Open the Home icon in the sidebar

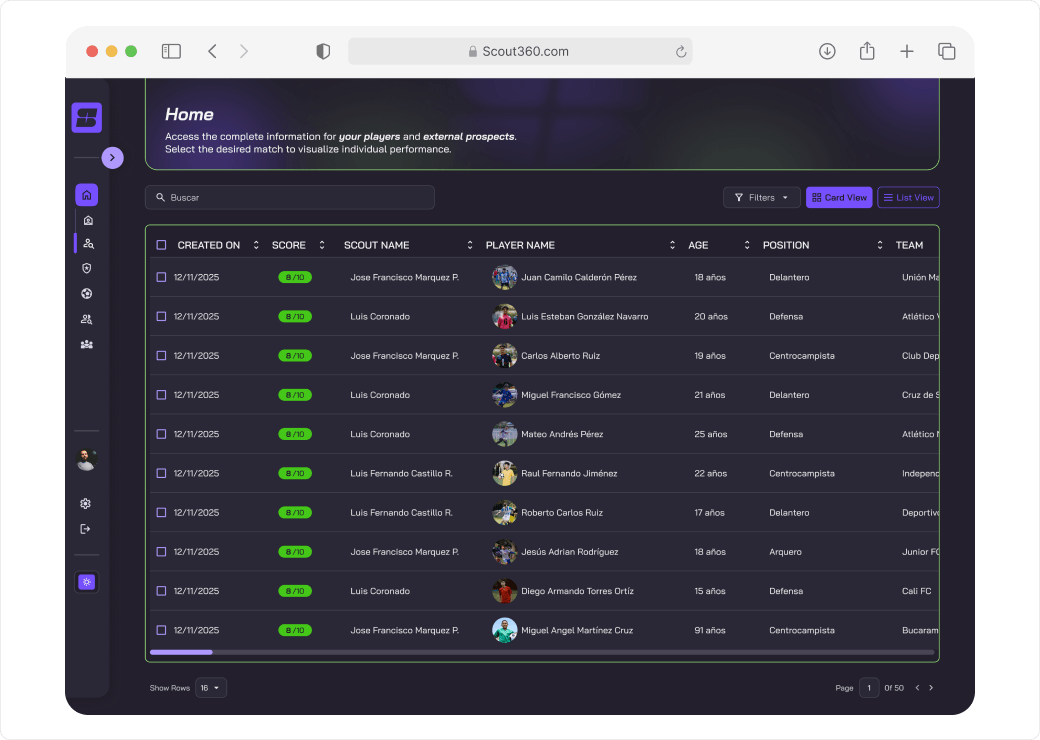tap(86, 195)
